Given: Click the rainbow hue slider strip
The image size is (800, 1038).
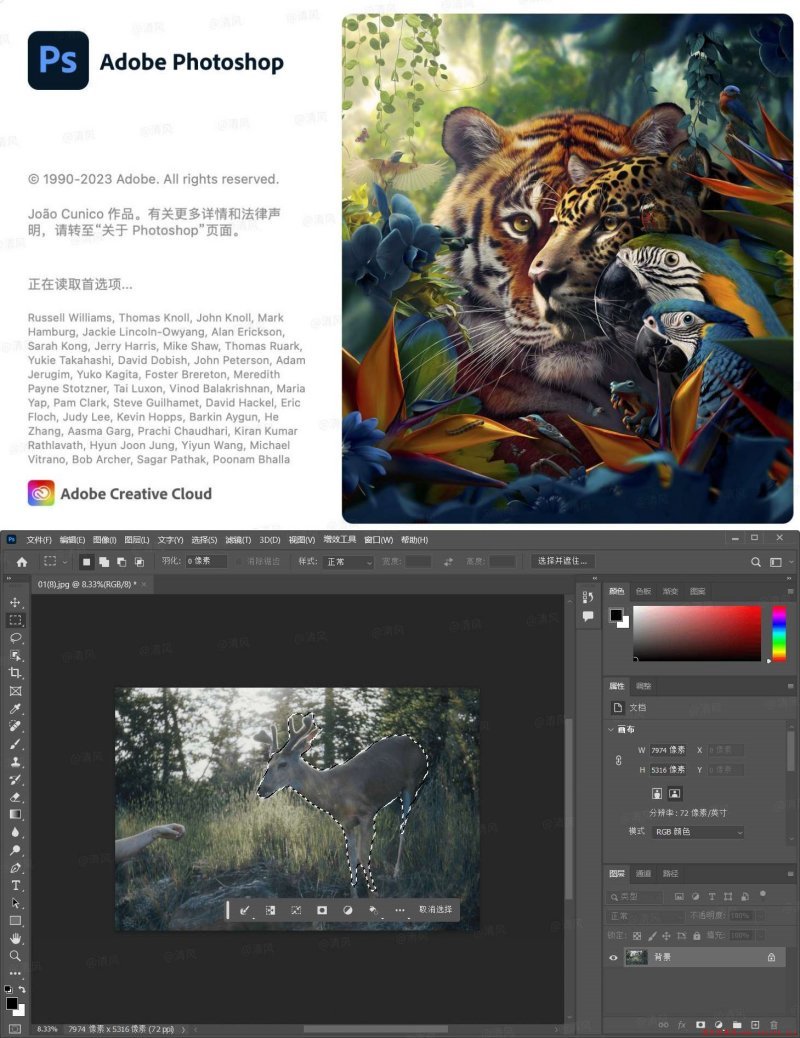Looking at the screenshot, I should click(x=779, y=633).
